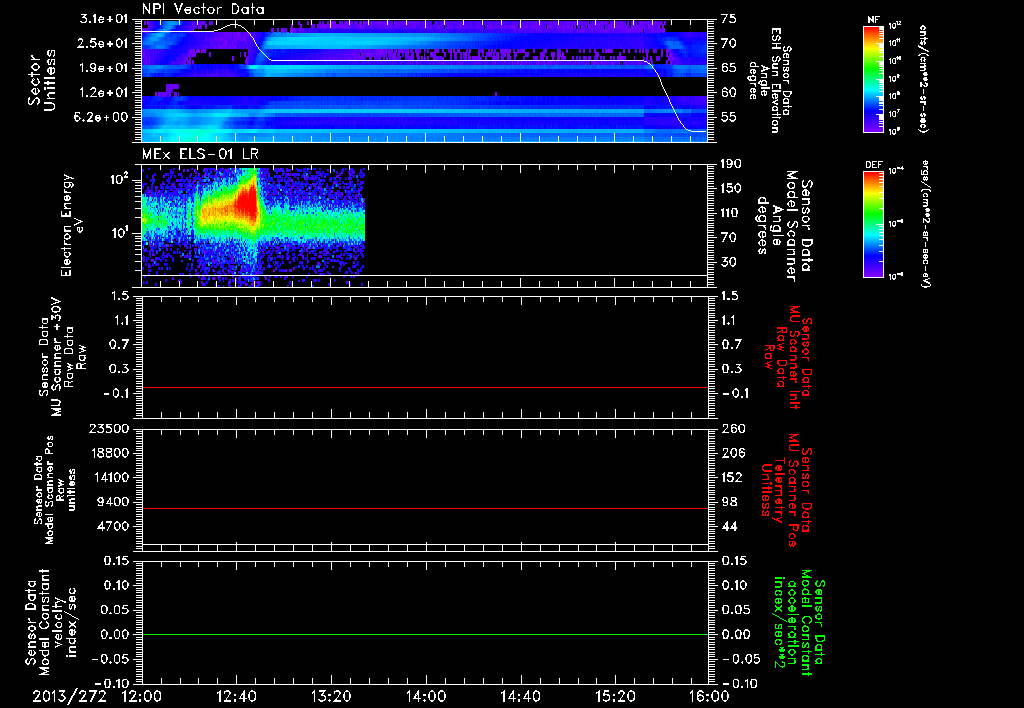The image size is (1024, 708).
Task: Click the "16:00" time axis label
Action: tap(709, 696)
